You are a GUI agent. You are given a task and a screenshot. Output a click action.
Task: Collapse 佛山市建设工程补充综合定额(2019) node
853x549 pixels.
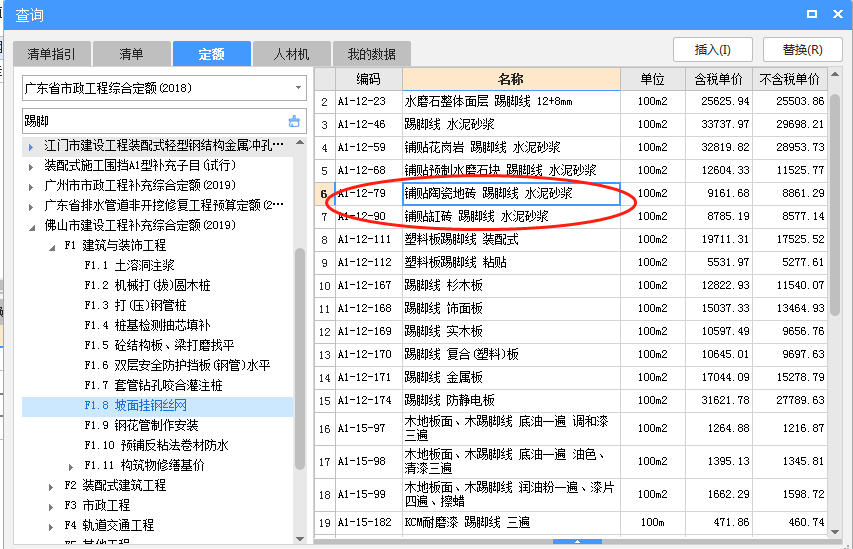(32, 227)
